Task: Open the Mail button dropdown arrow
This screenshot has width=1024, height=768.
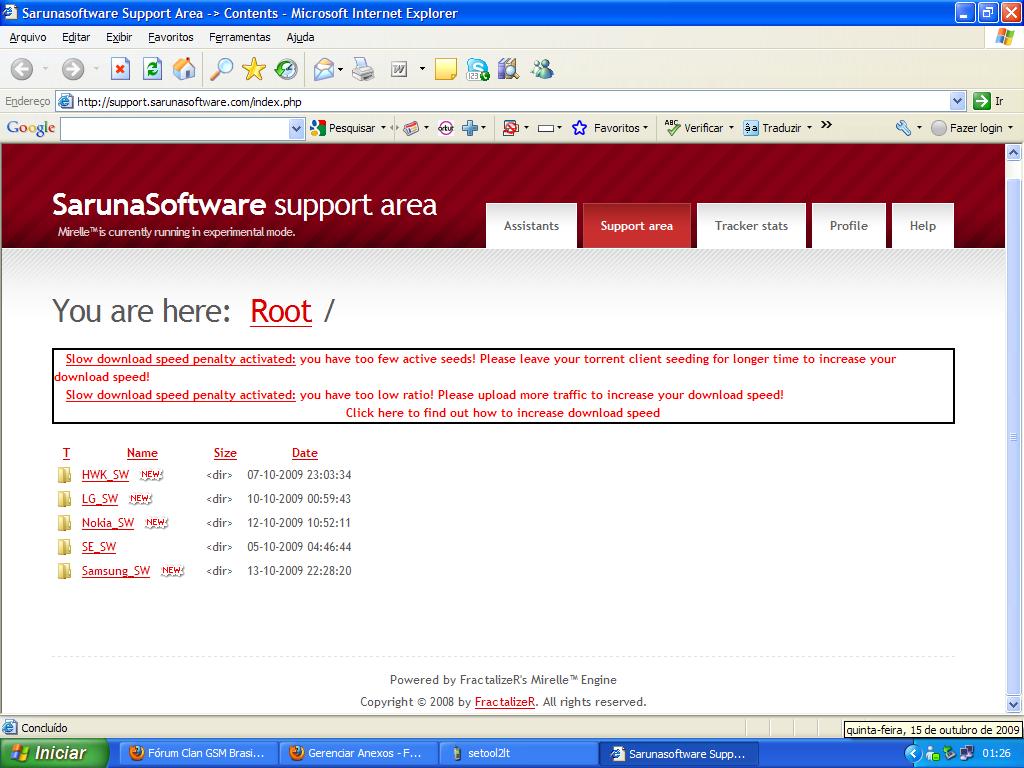Action: tap(340, 69)
